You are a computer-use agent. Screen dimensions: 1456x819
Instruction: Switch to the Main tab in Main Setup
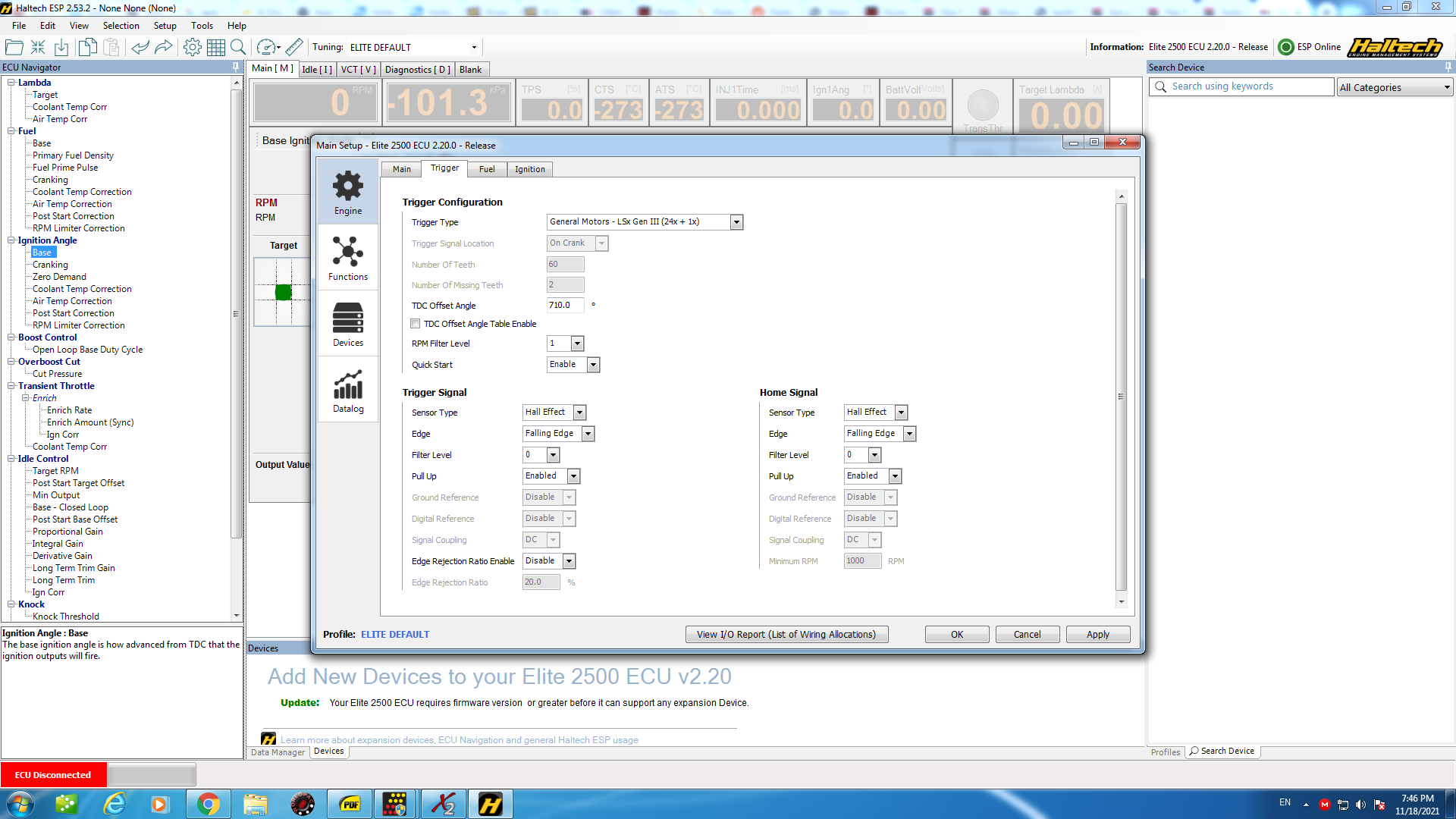(402, 169)
